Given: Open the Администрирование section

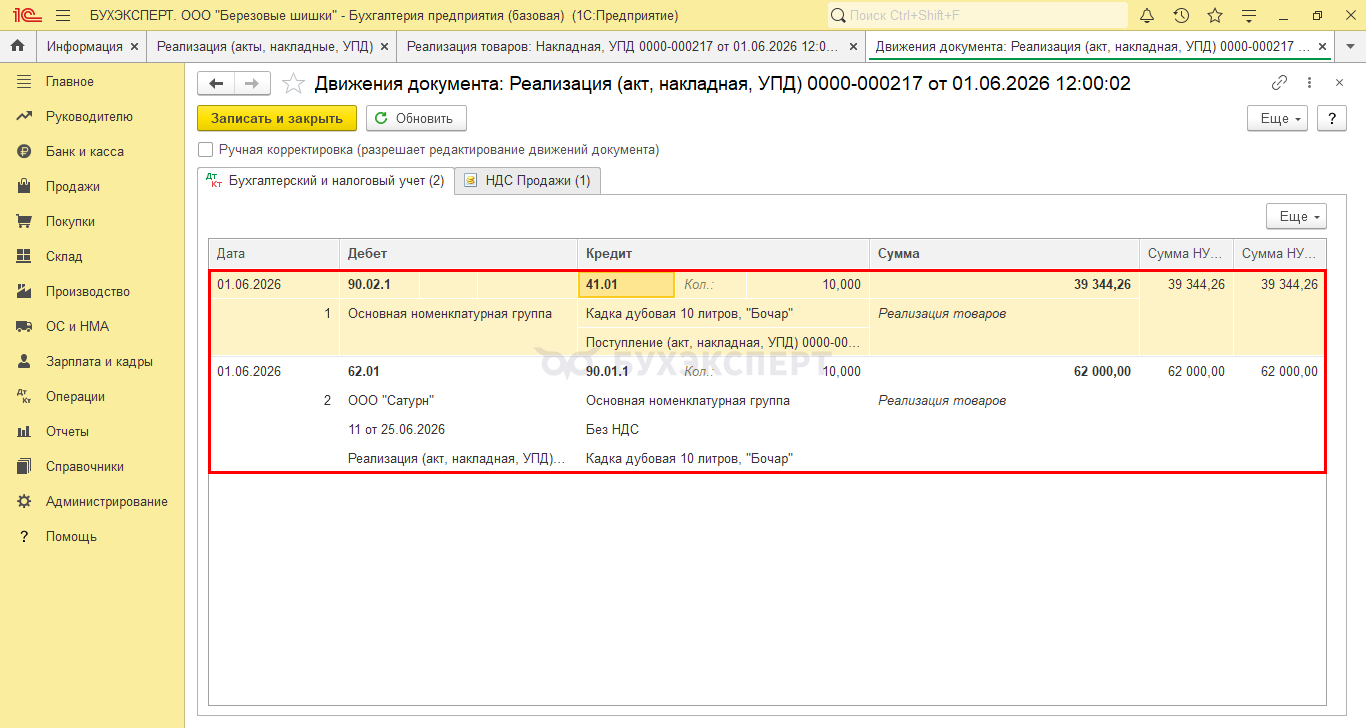Looking at the screenshot, I should [x=107, y=502].
